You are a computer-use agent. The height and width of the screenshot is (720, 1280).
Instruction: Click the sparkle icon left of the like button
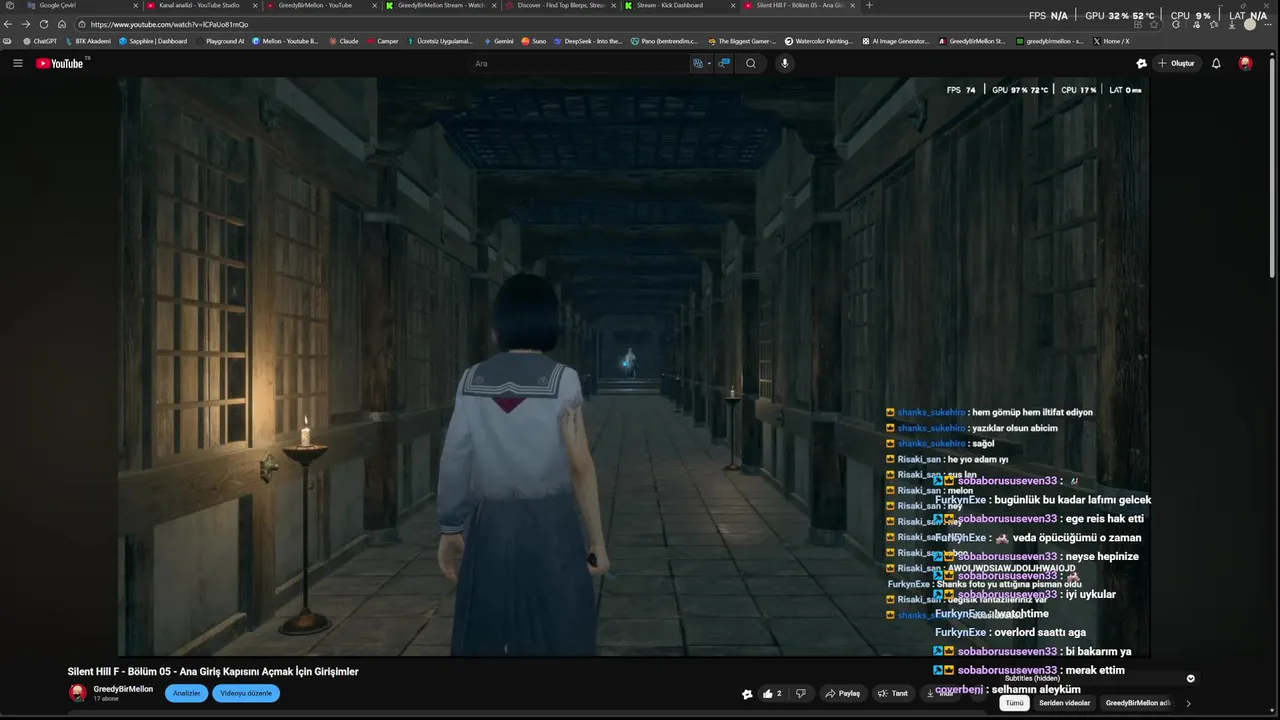point(747,693)
